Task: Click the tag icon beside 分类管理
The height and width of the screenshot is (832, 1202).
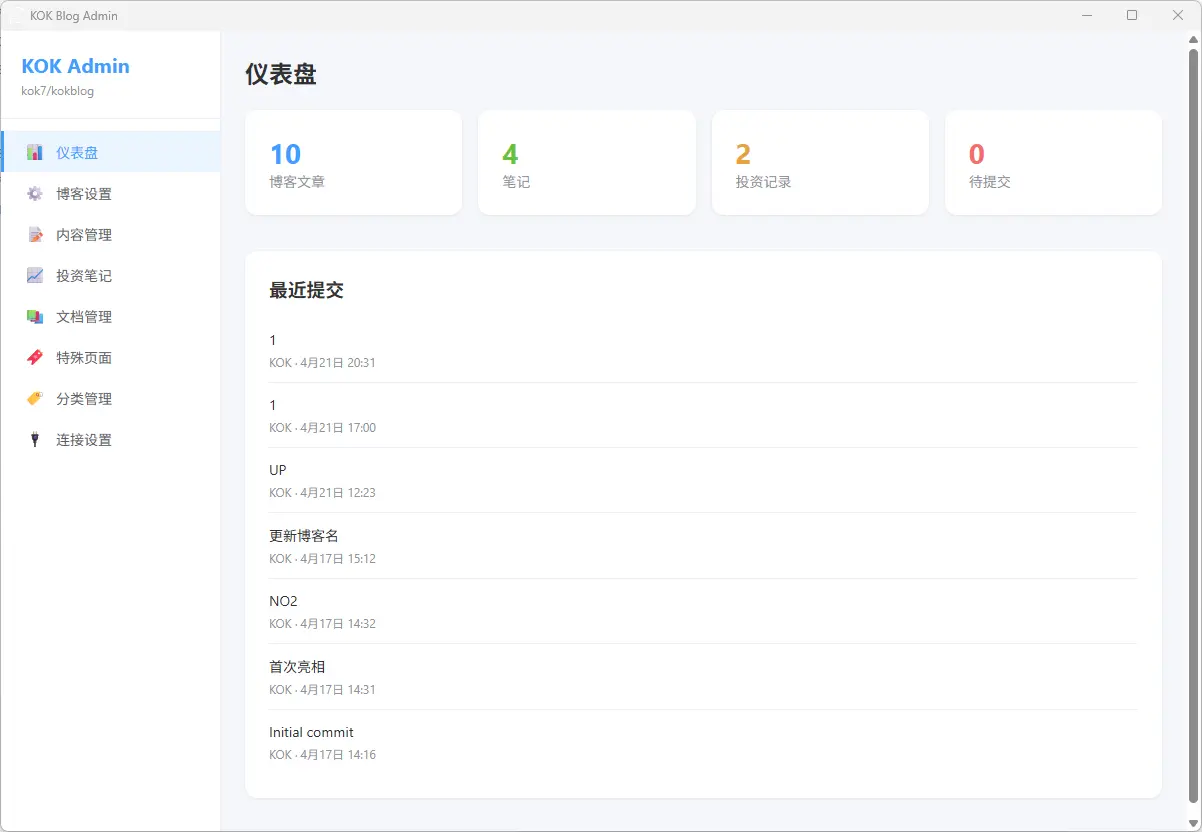Action: coord(35,399)
